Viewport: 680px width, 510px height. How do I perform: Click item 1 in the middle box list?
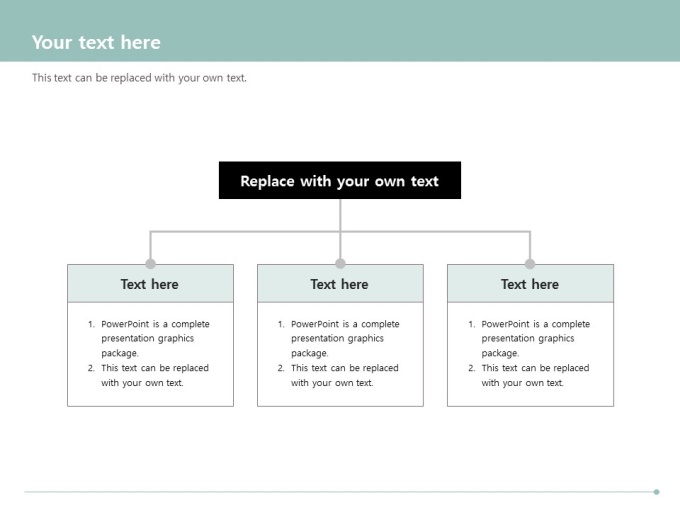pos(345,338)
